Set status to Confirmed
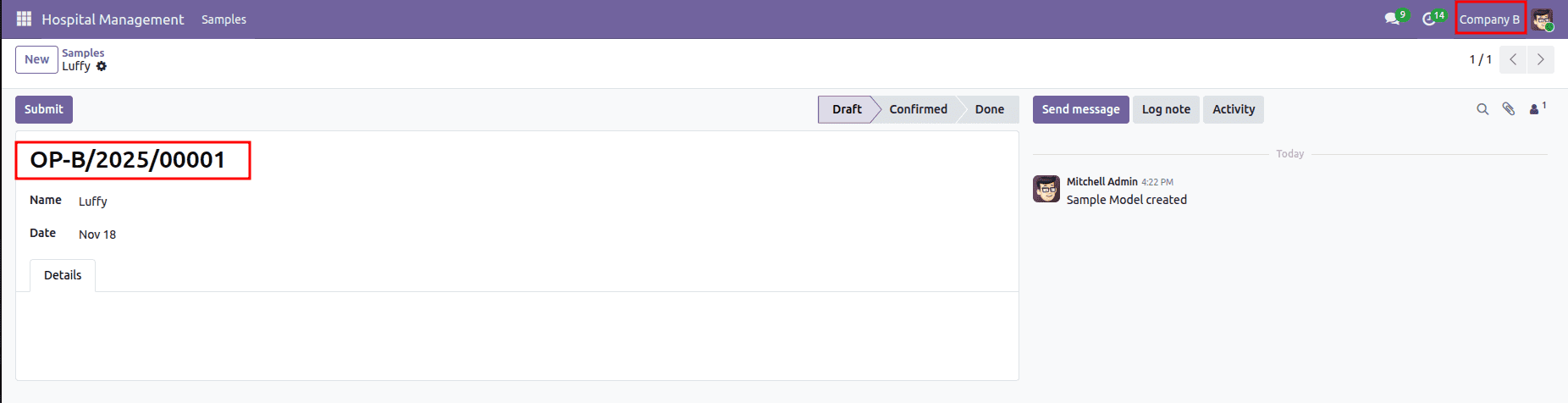 point(918,109)
